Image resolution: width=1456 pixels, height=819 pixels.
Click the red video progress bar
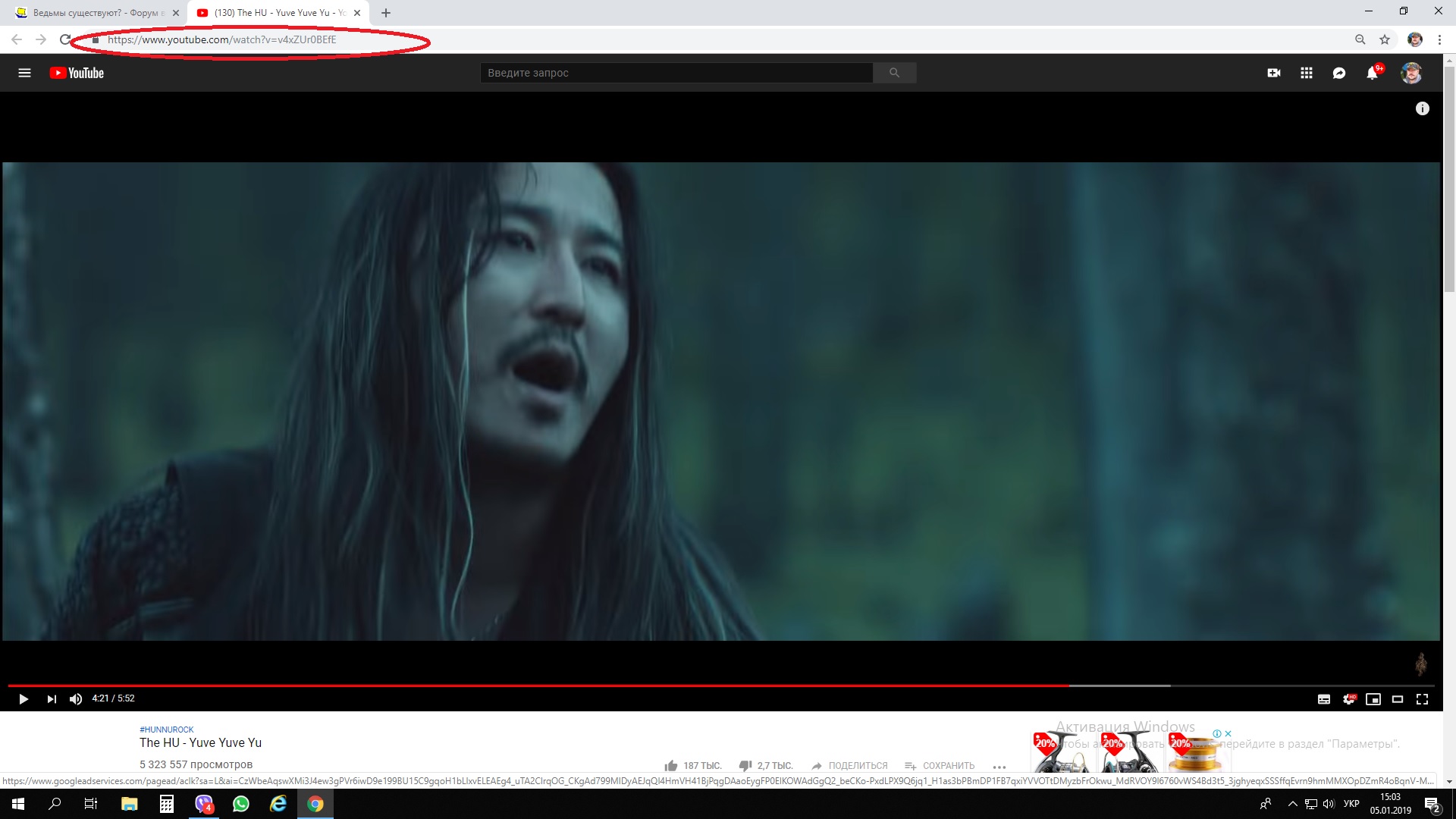point(531,686)
